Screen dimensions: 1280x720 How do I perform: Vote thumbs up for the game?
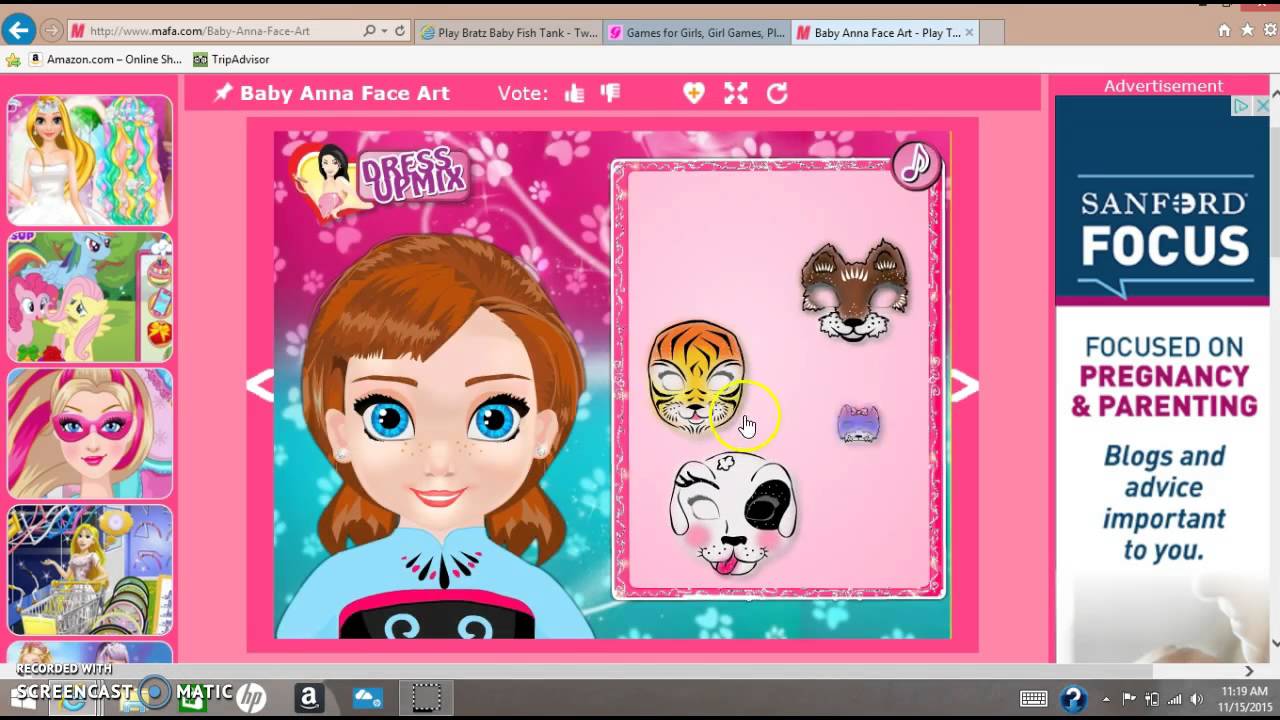pyautogui.click(x=574, y=93)
